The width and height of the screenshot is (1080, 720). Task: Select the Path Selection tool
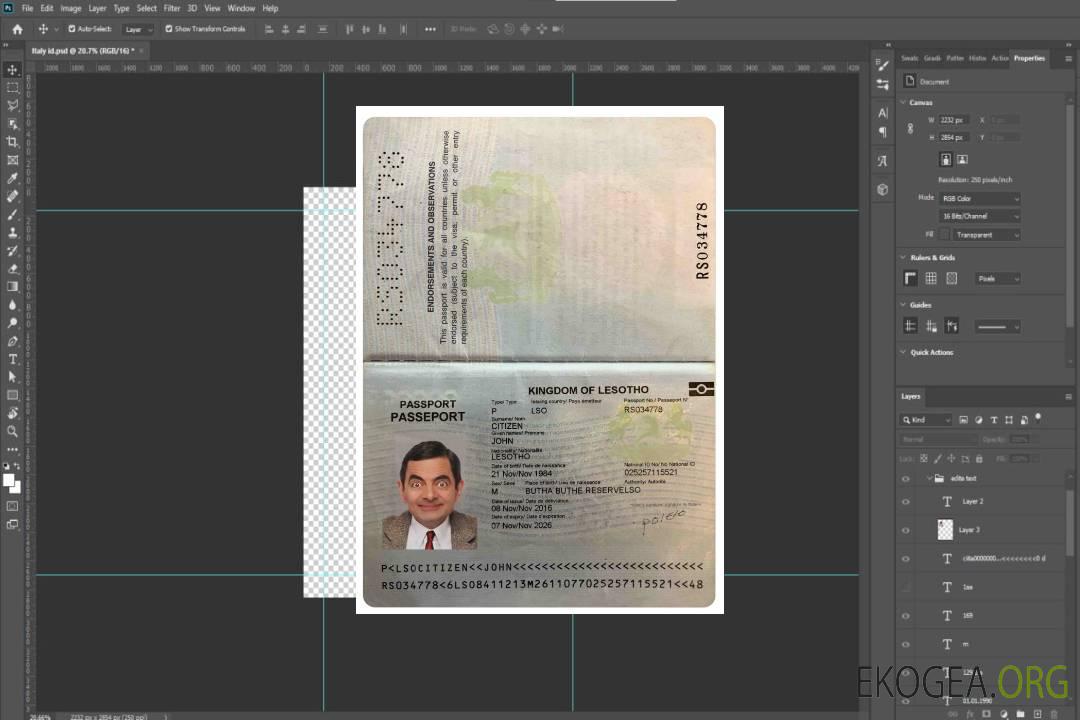(12, 377)
